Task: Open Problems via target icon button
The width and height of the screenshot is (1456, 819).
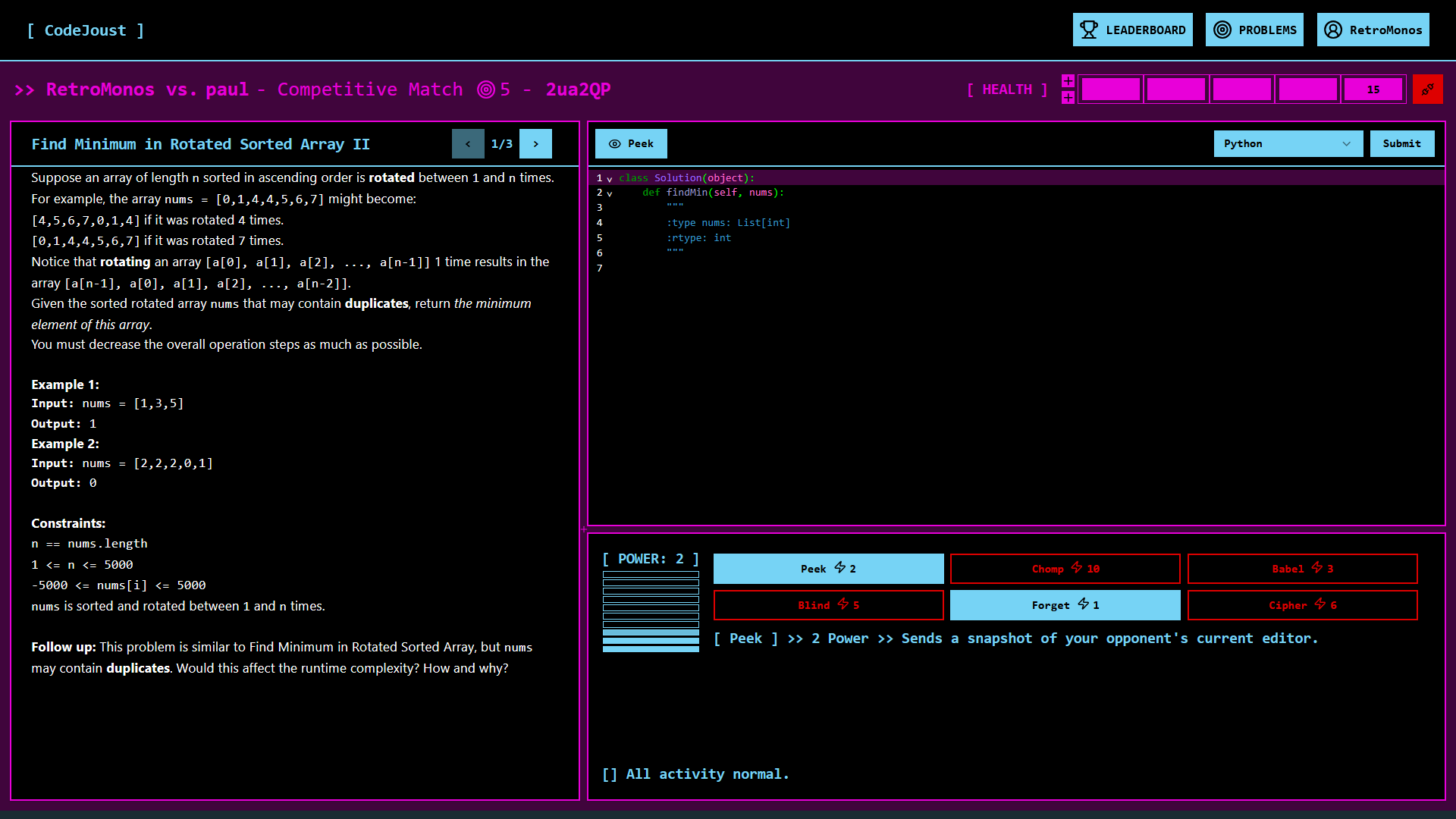Action: click(x=1254, y=30)
